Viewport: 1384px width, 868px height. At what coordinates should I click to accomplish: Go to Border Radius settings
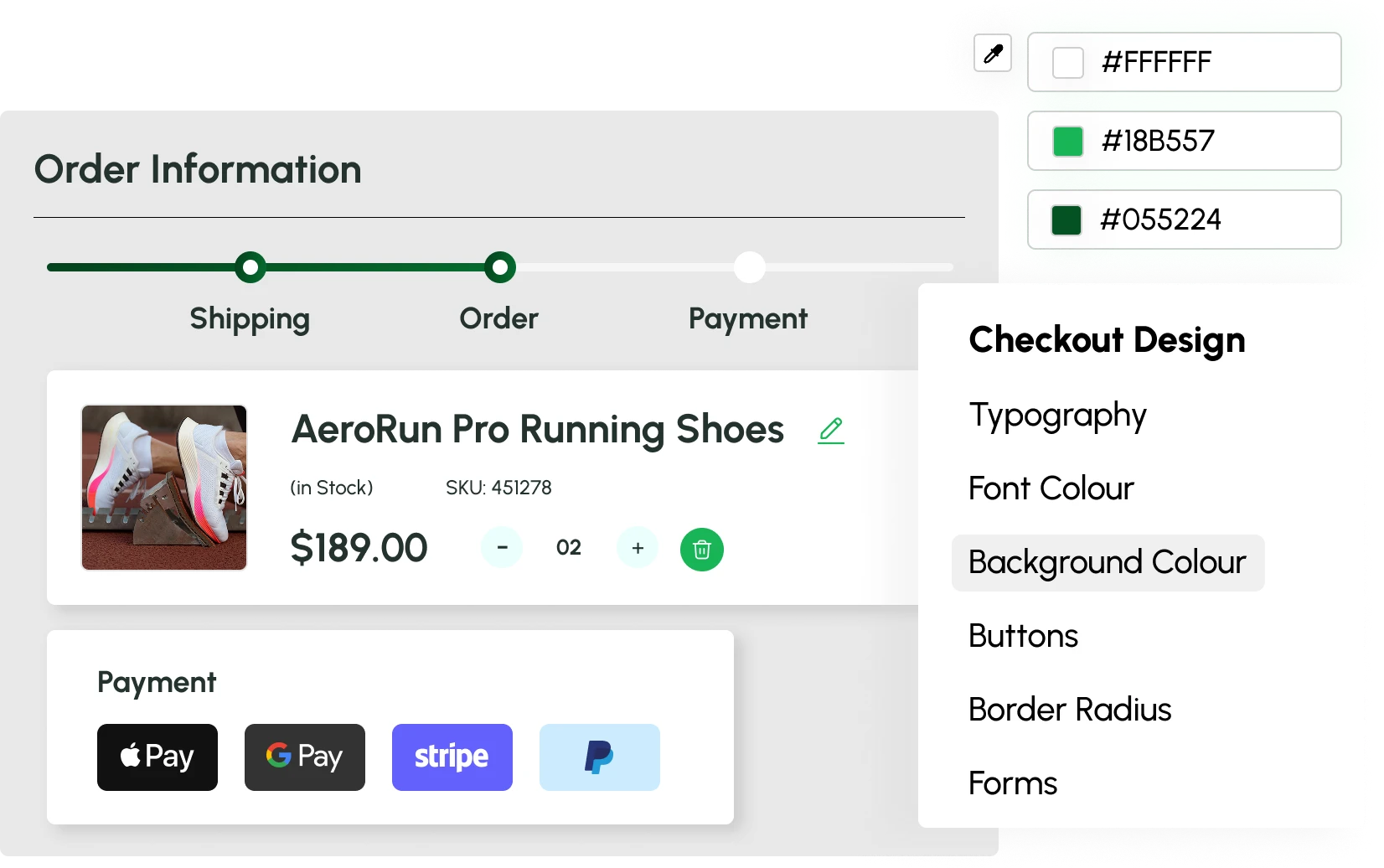point(1070,710)
